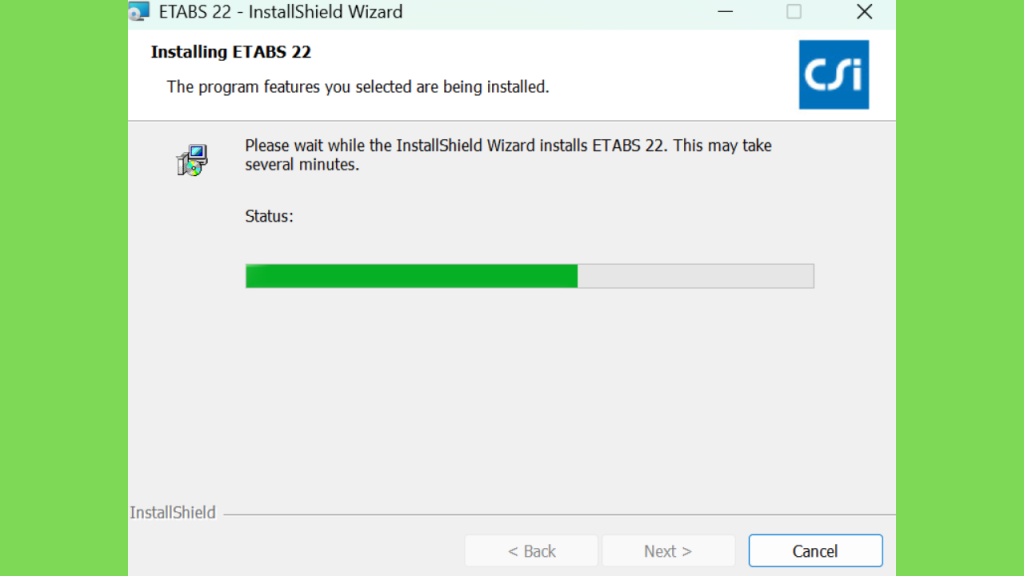Click the Status: label
Screen dimensions: 1024x576
[x=269, y=216]
